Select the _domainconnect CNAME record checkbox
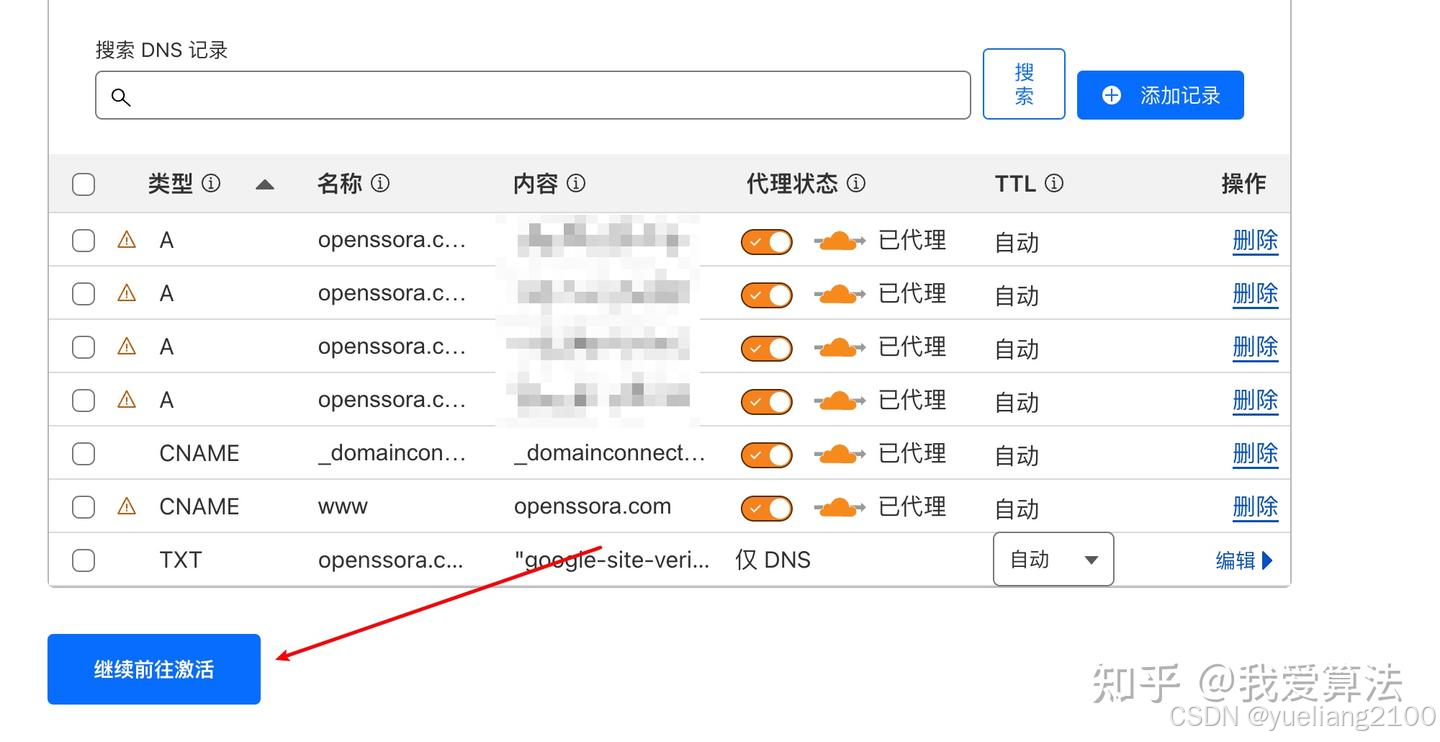 [84, 454]
